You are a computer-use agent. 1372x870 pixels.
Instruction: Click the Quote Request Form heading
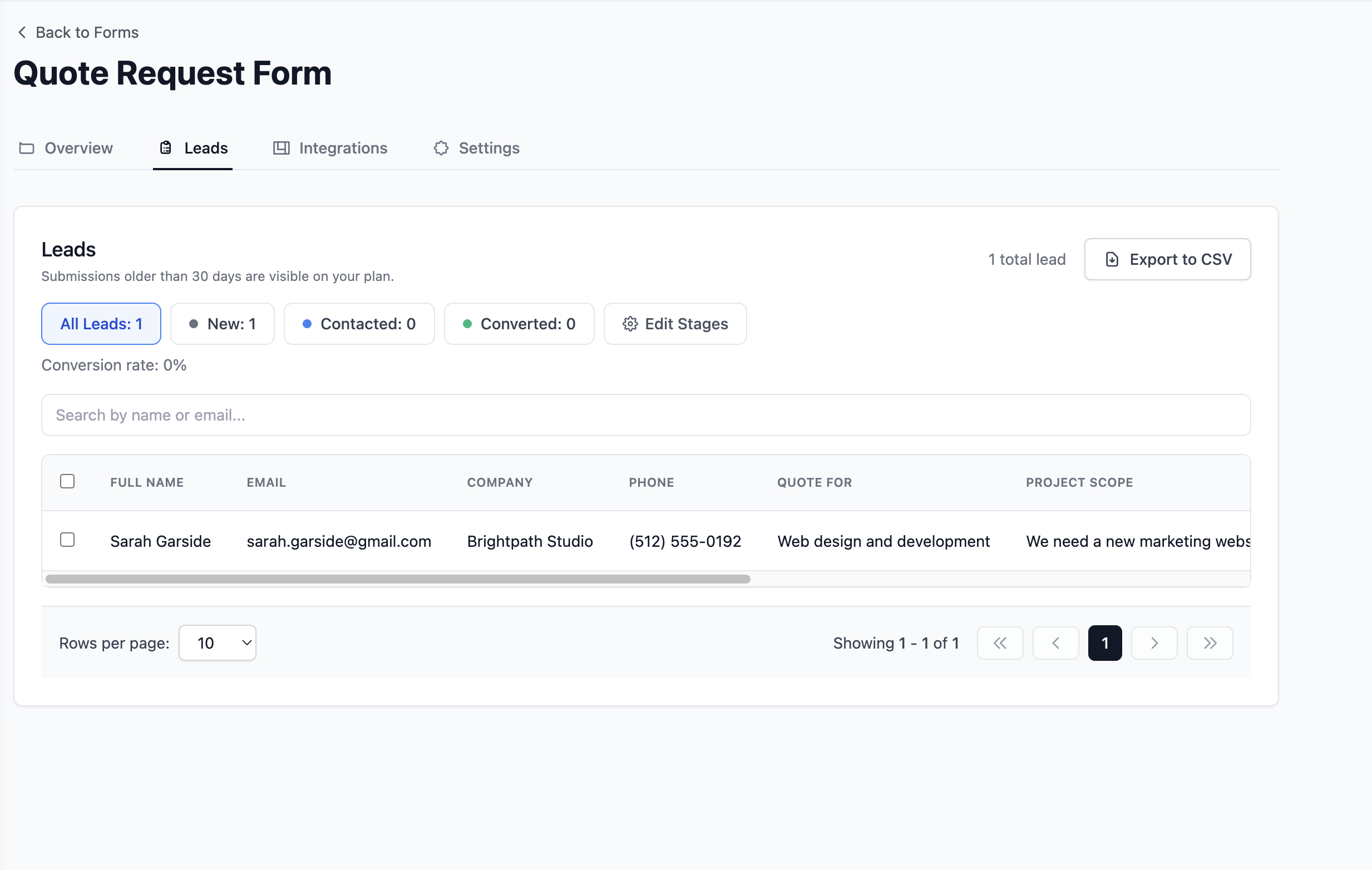pos(172,73)
